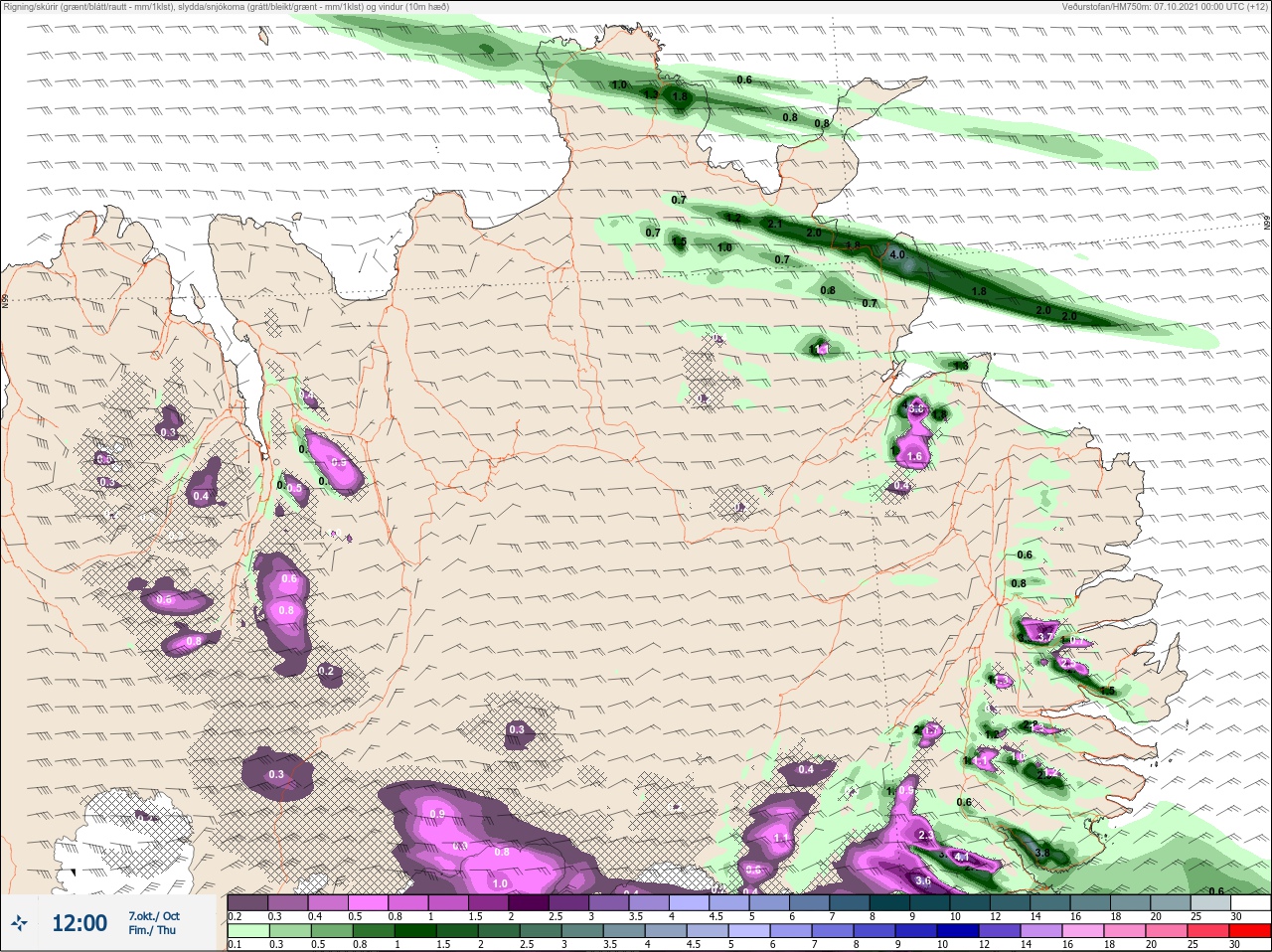Click the dark blue swatch between 9 and 10, bottom legend row

(x=916, y=931)
